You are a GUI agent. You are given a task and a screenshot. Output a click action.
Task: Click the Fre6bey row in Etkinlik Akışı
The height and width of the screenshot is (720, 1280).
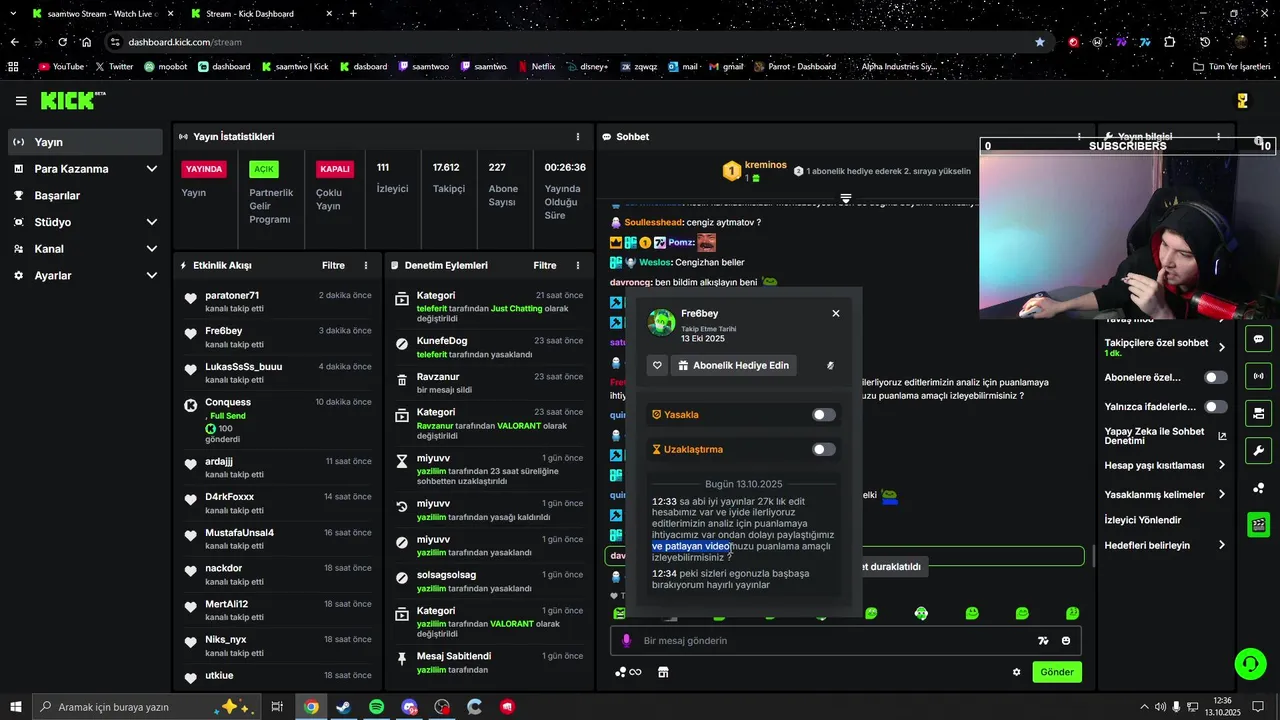277,337
